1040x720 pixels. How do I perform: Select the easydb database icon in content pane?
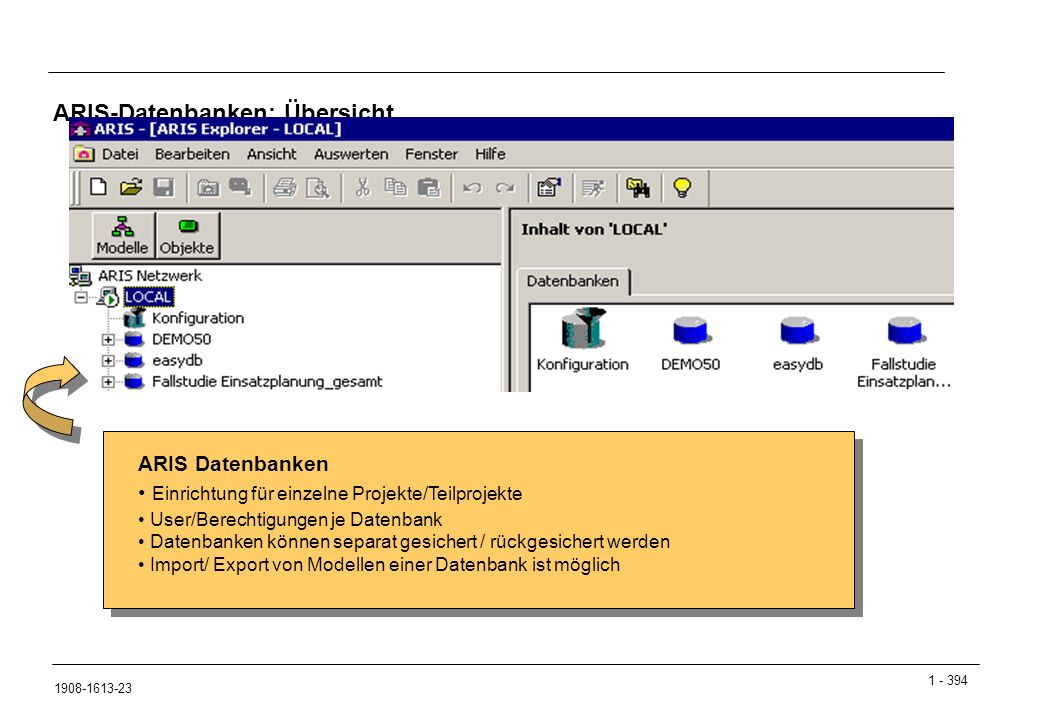pyautogui.click(x=799, y=330)
